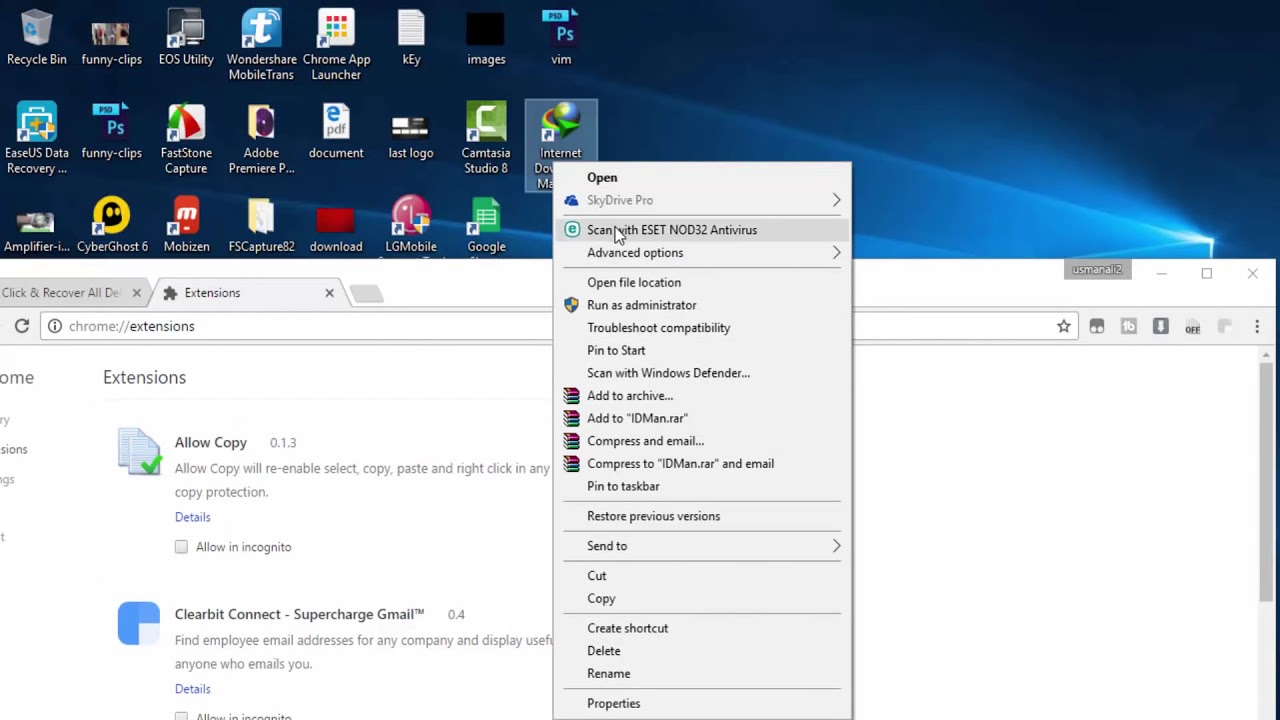1280x720 pixels.
Task: Choose Scan with Windows Defender
Action: point(702,373)
